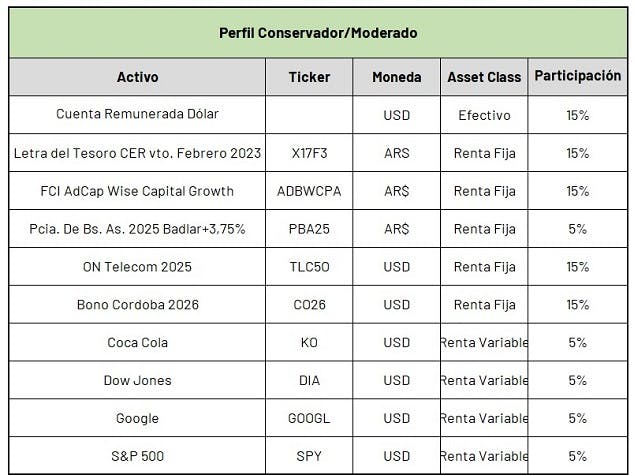Click the GOOGL ticker cell

point(309,418)
